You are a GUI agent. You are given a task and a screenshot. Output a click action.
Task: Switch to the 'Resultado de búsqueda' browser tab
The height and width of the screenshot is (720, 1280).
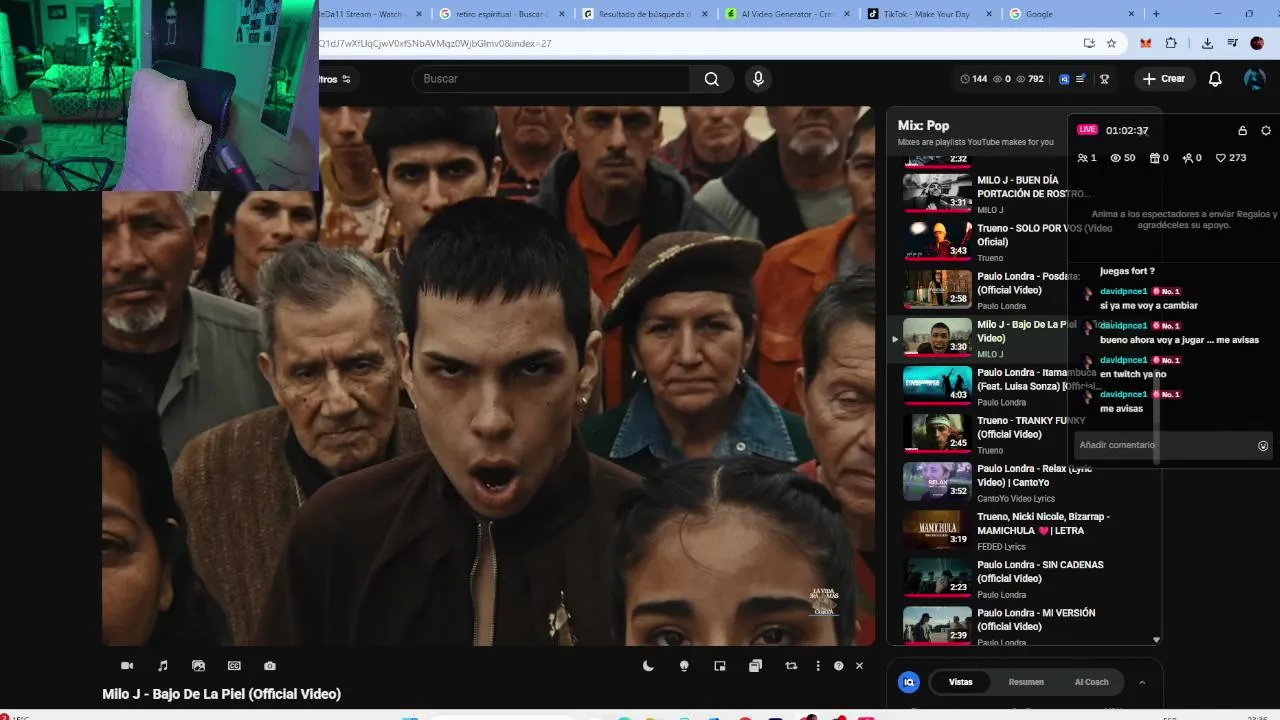(x=645, y=14)
